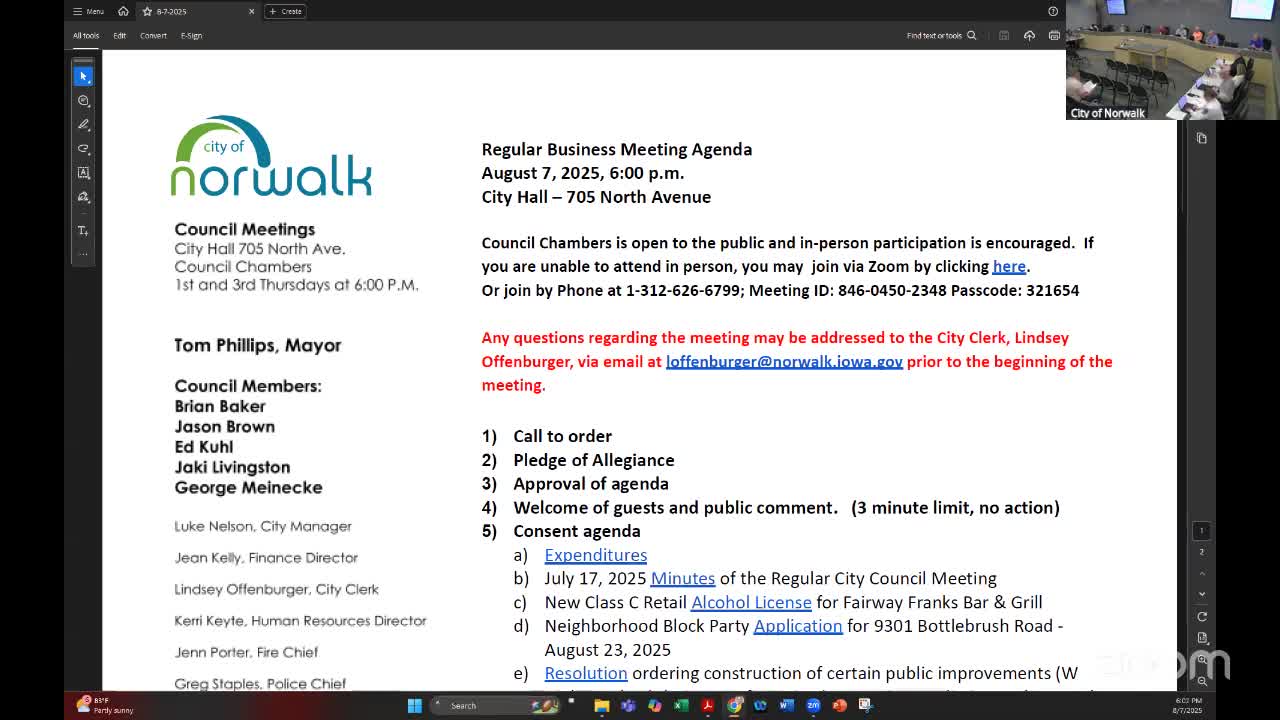
Task: Expand more tools via the ellipsis button
Action: pos(84,254)
